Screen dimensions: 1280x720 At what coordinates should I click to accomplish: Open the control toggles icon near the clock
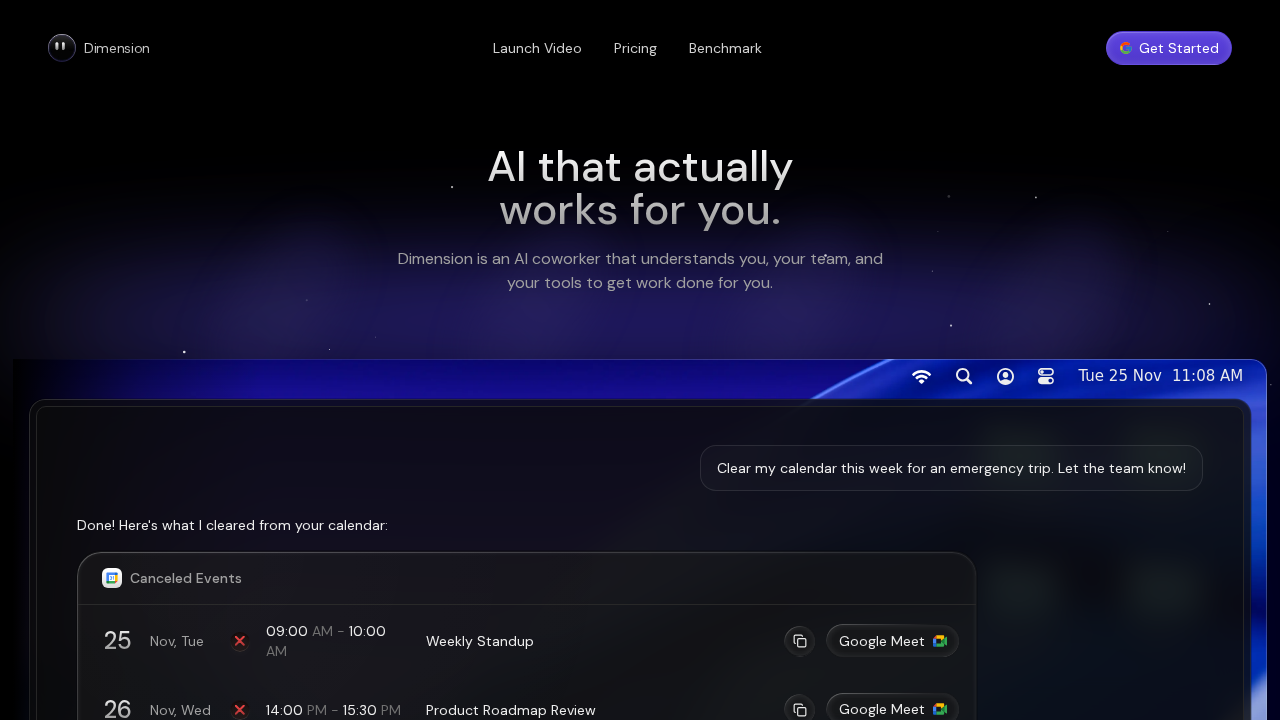click(1044, 376)
